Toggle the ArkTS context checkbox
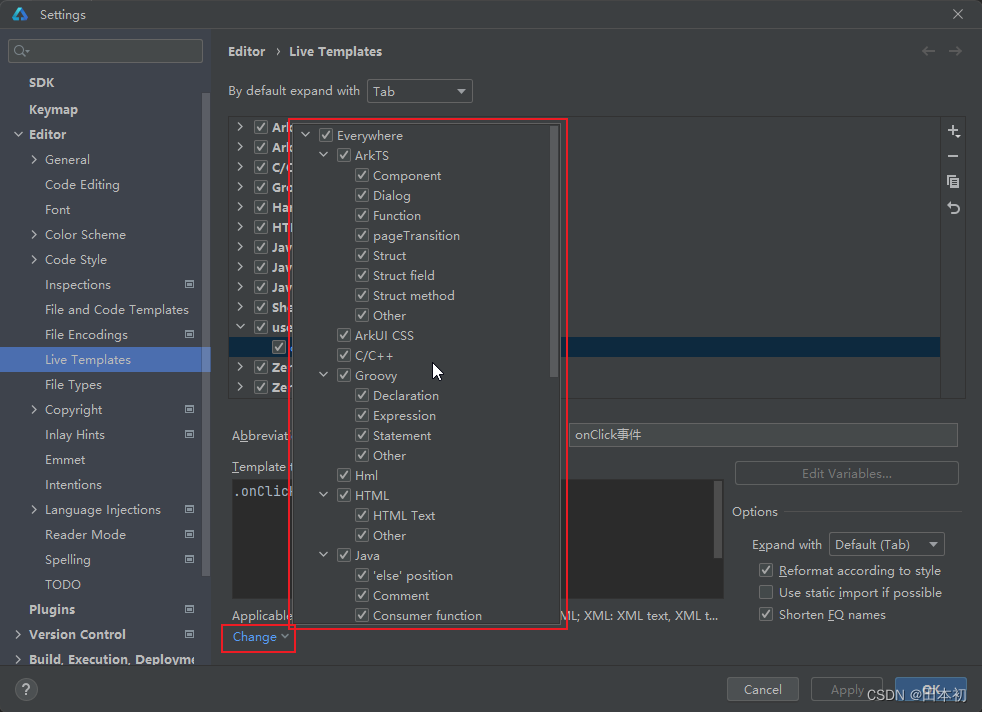 [x=344, y=155]
